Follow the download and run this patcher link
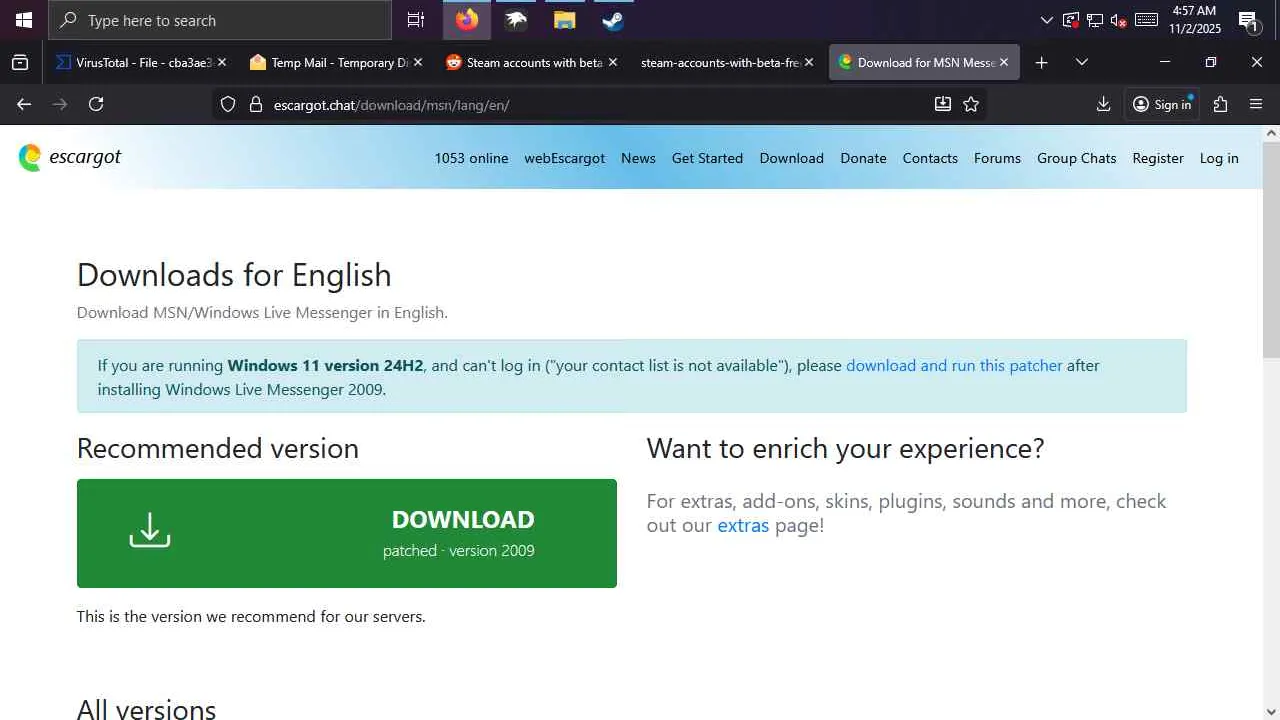Screen dimensions: 1280x720 954,365
